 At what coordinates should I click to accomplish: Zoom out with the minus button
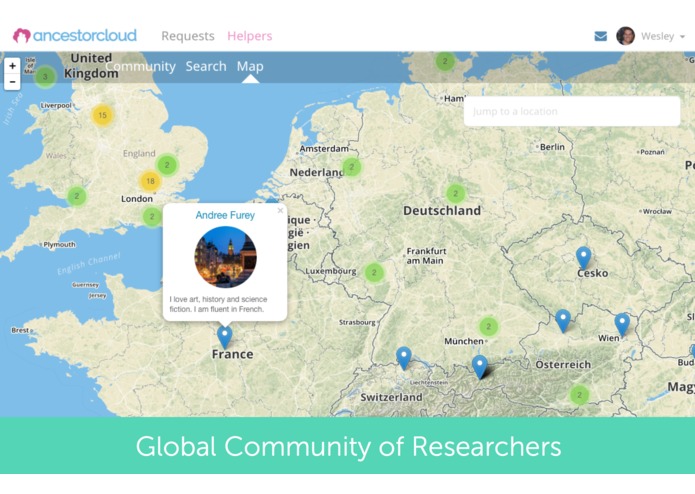point(12,82)
